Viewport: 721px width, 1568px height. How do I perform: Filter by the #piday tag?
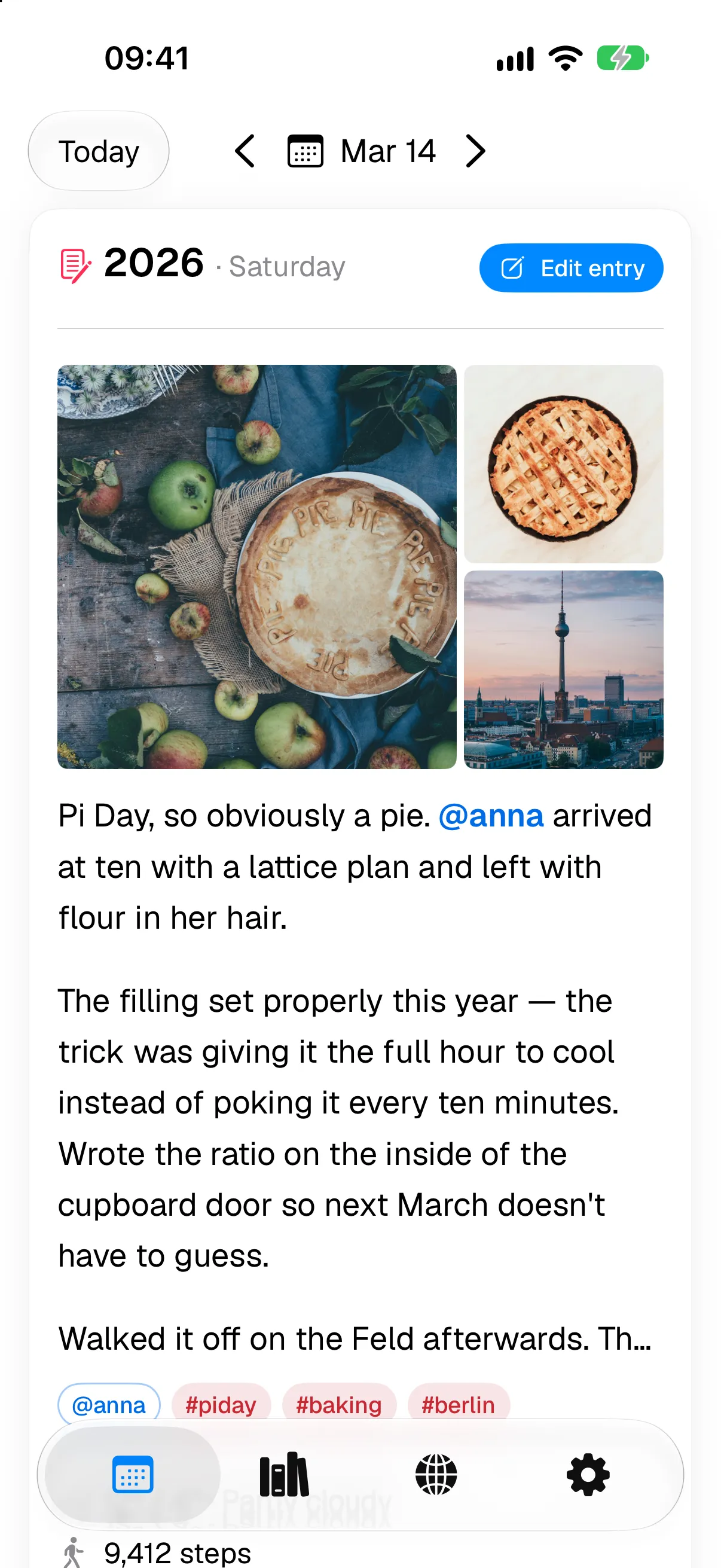pos(221,1405)
